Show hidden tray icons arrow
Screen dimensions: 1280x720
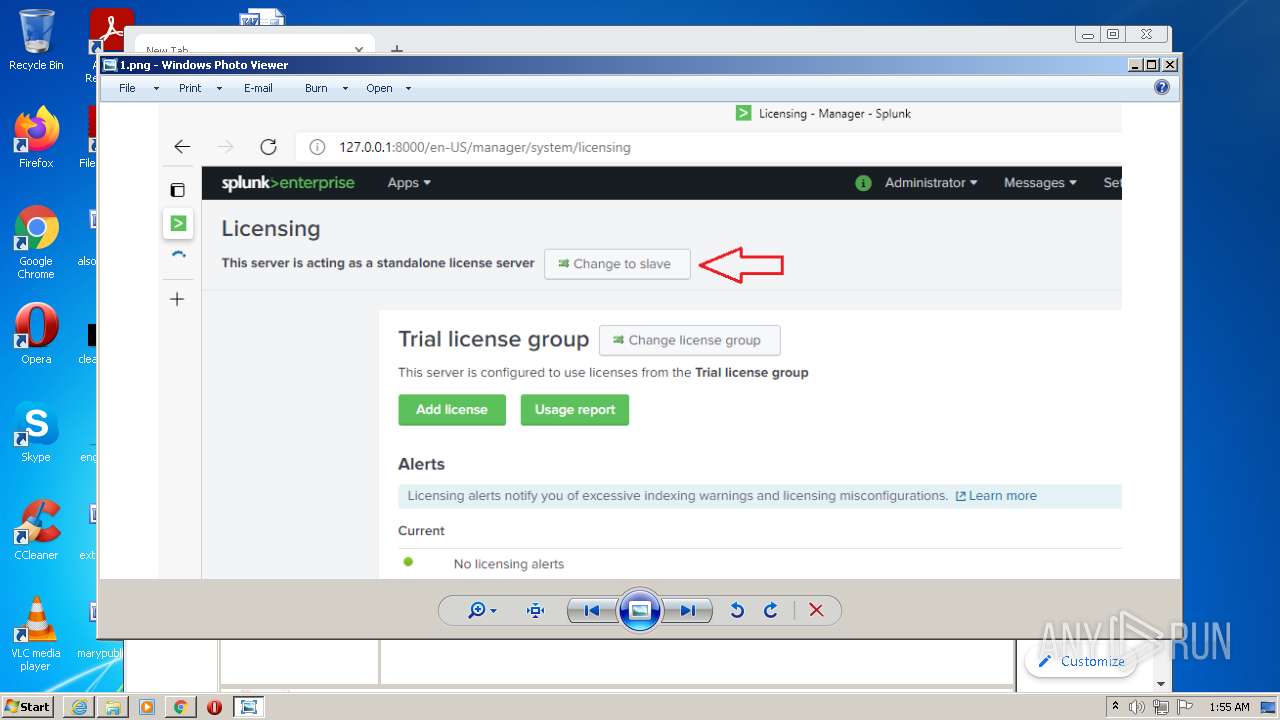[1115, 707]
